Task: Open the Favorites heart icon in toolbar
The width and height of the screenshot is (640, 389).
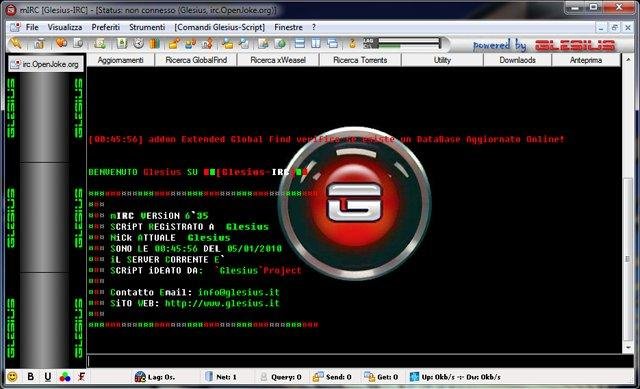Action: [61, 43]
